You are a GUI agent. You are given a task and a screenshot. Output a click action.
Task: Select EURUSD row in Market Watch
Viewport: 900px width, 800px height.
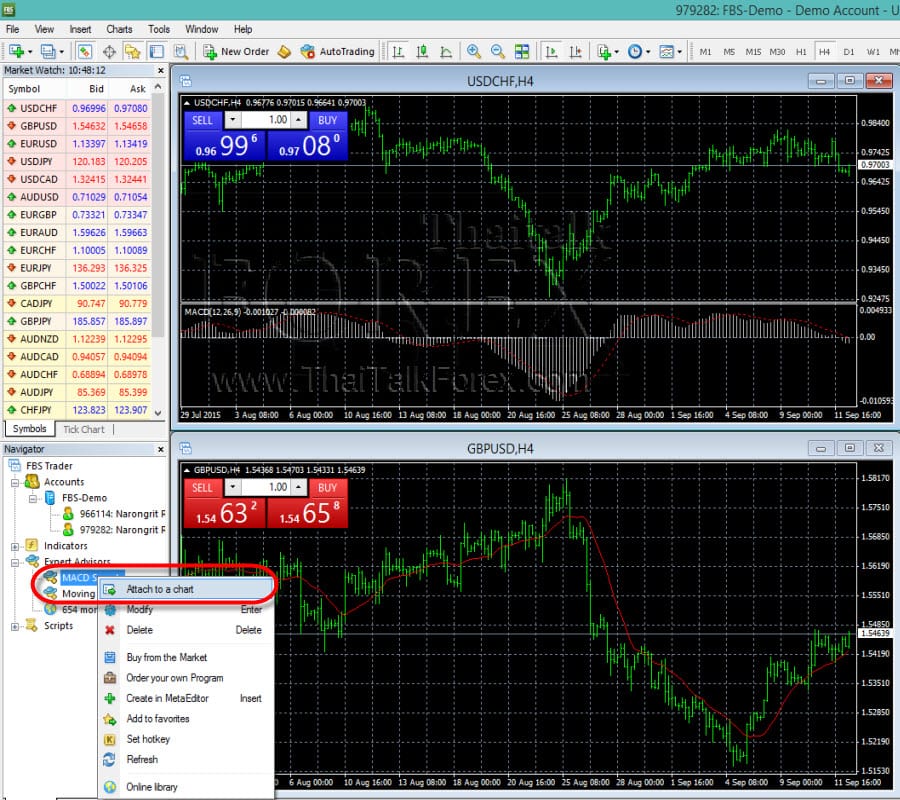[77, 143]
